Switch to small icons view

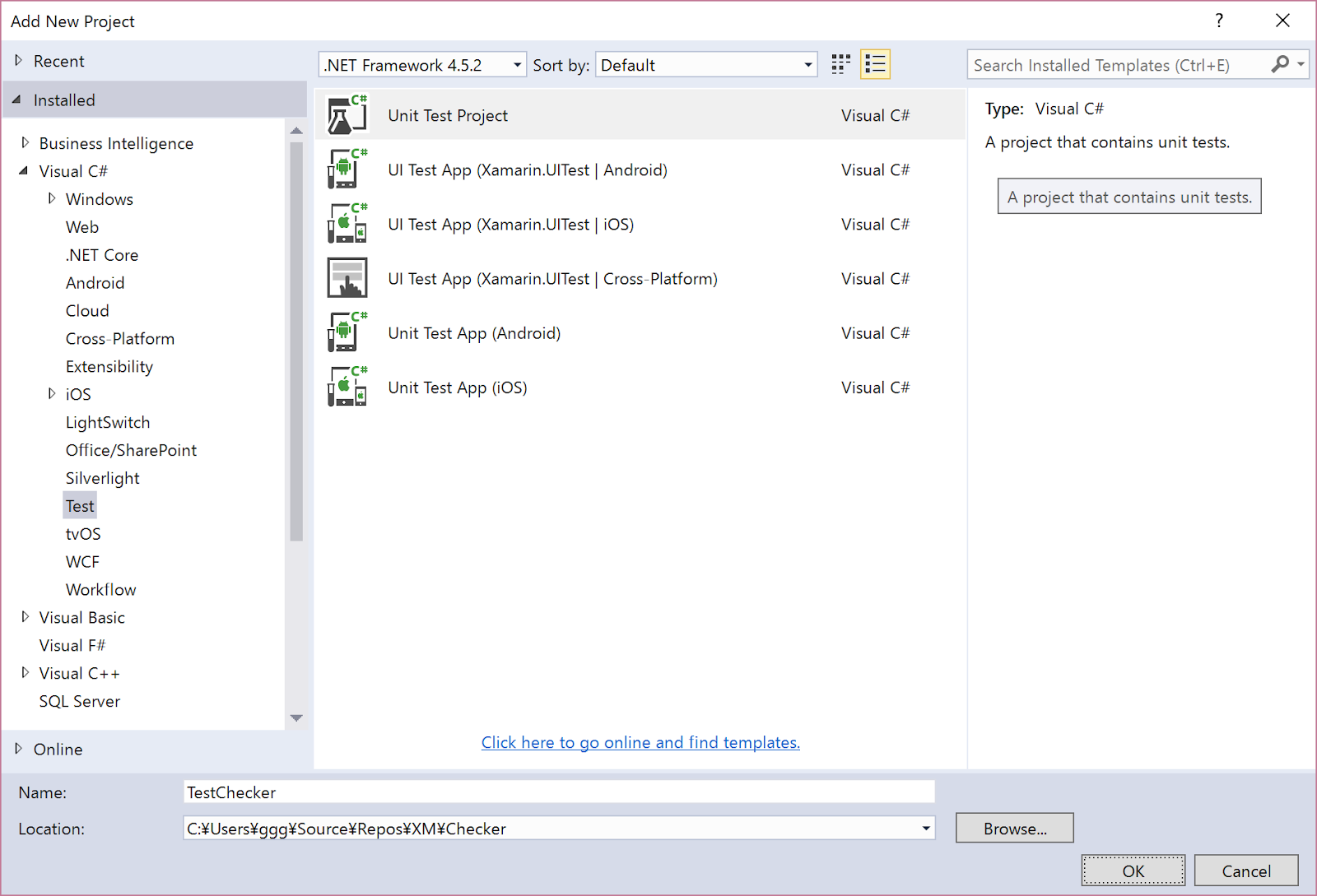(840, 64)
